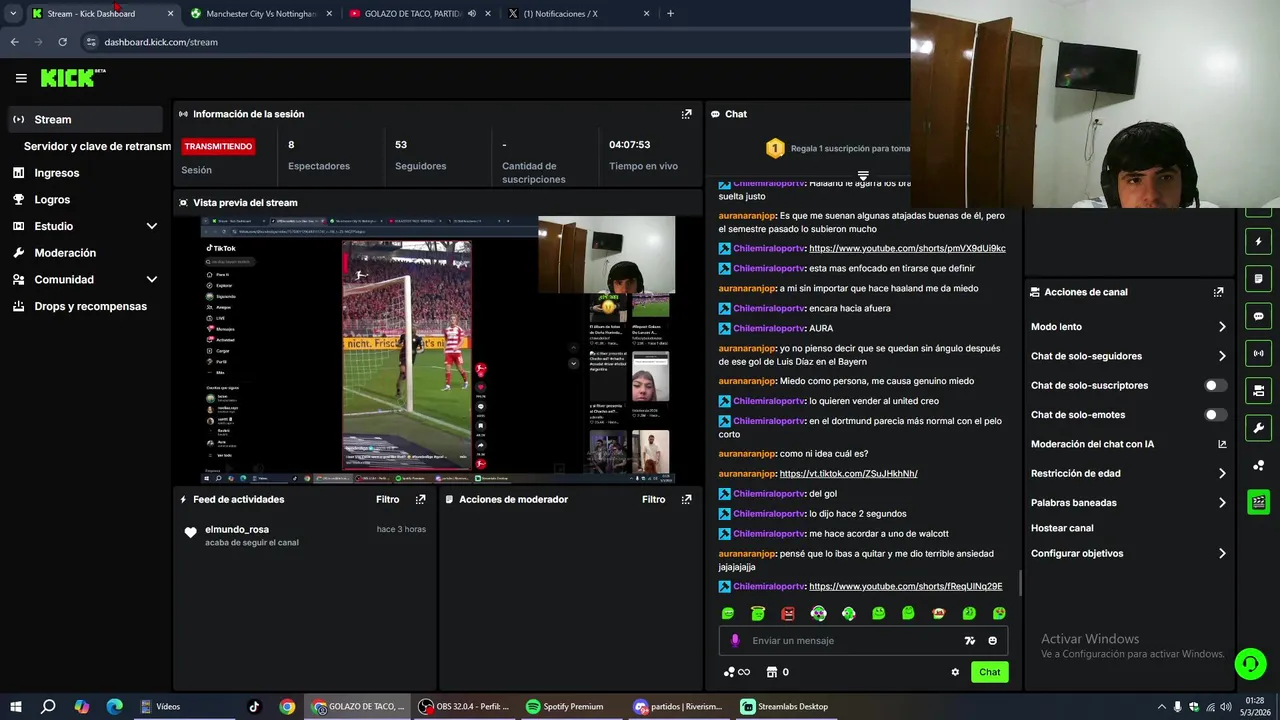This screenshot has height=720, width=1280.
Task: Expand Palabras baneadas options
Action: [x=1222, y=503]
